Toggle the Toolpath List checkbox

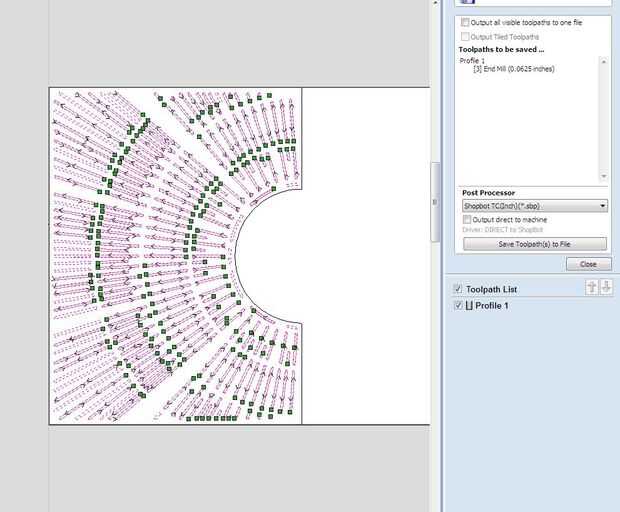458,289
